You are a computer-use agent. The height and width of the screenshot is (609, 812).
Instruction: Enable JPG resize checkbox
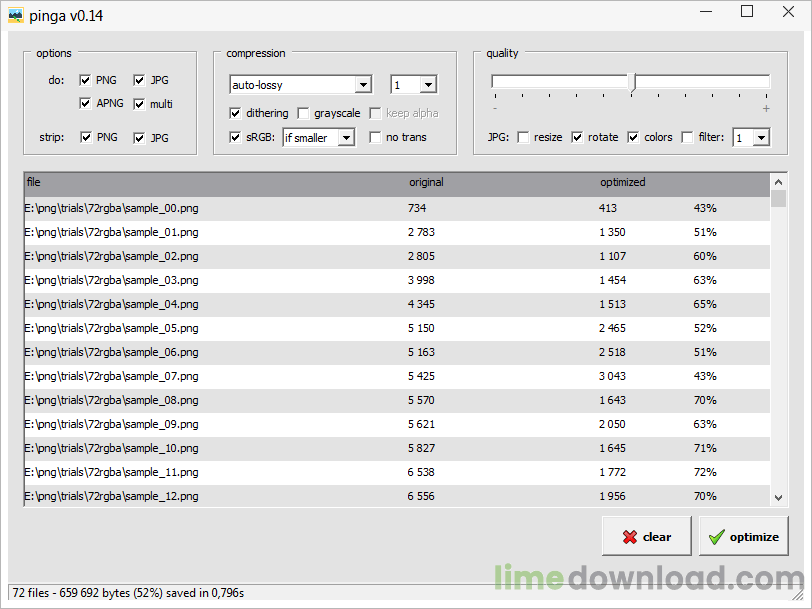tap(523, 137)
